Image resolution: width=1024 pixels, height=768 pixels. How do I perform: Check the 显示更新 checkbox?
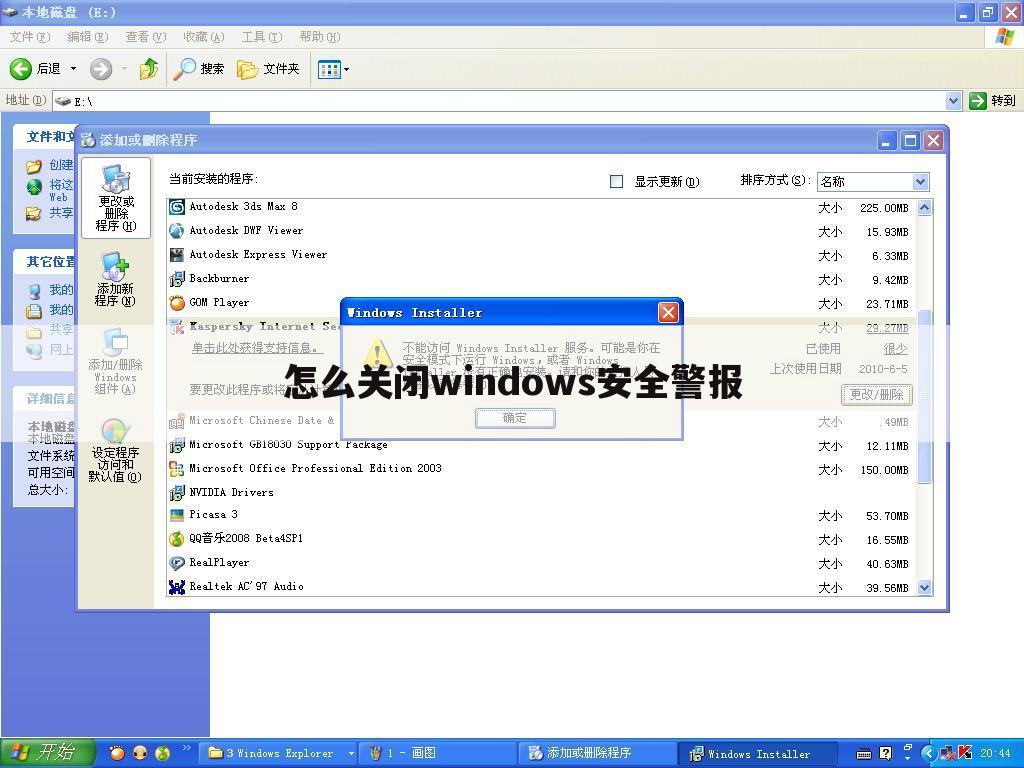[x=617, y=181]
